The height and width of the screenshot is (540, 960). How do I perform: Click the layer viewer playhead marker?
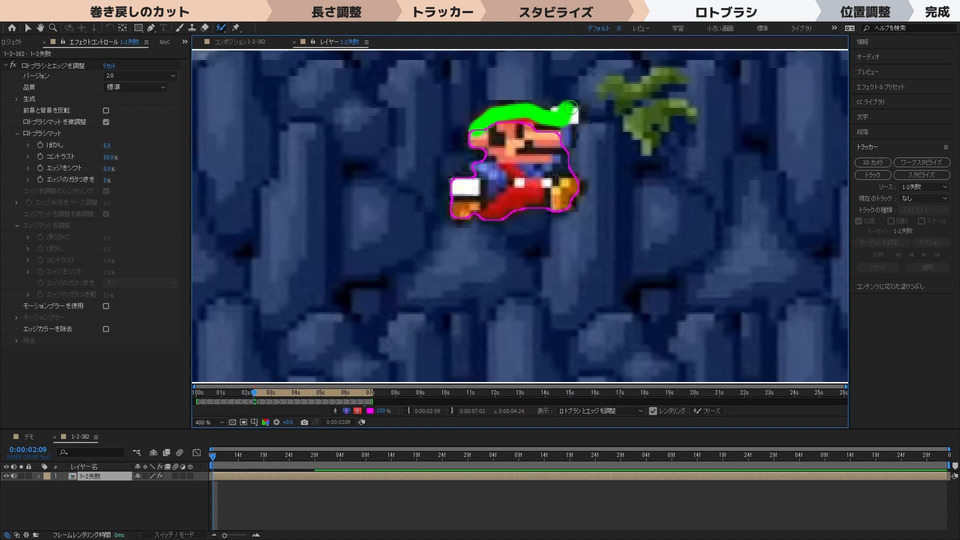[x=254, y=393]
